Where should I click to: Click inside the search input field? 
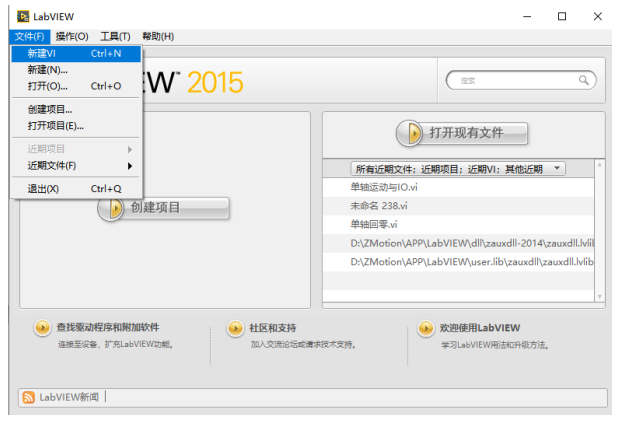tap(521, 81)
